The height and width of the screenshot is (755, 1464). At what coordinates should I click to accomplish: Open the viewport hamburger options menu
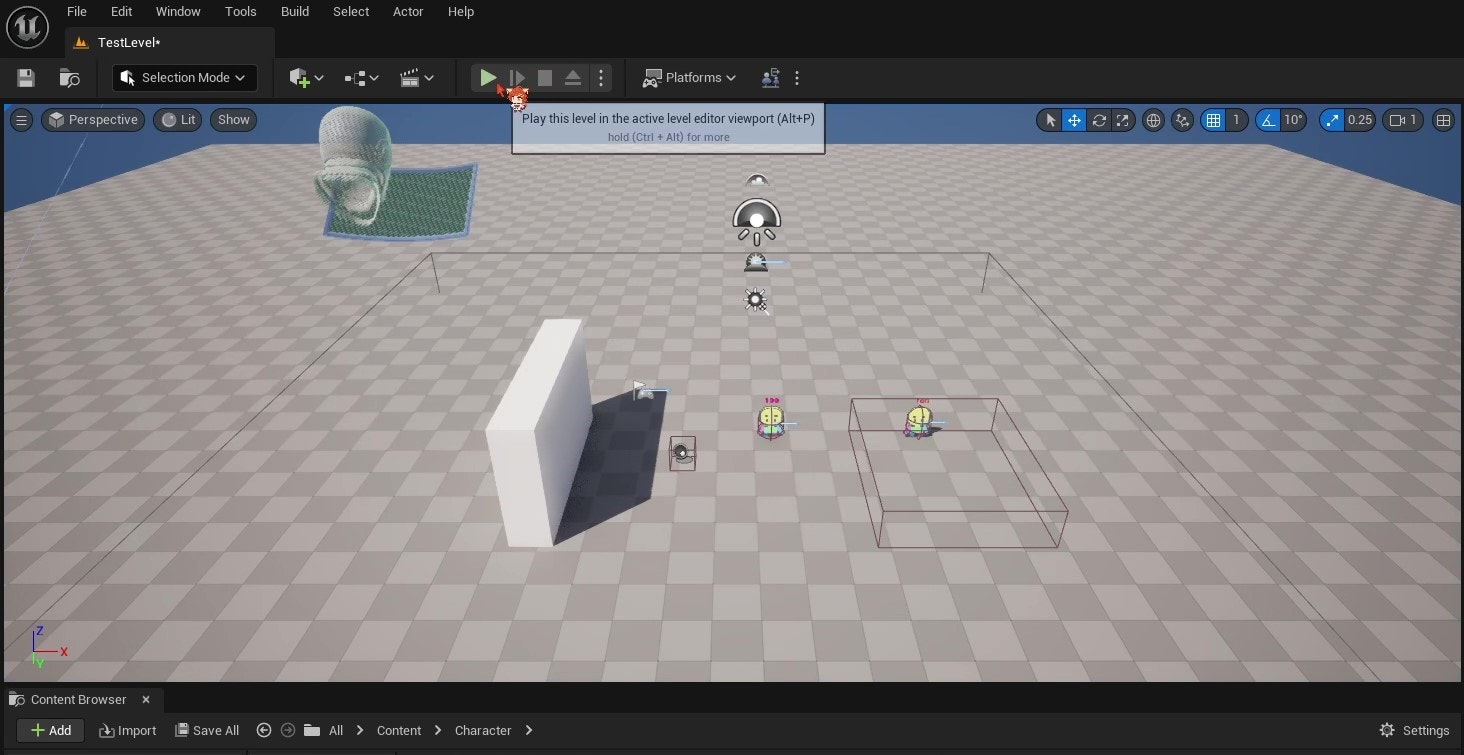(x=22, y=120)
